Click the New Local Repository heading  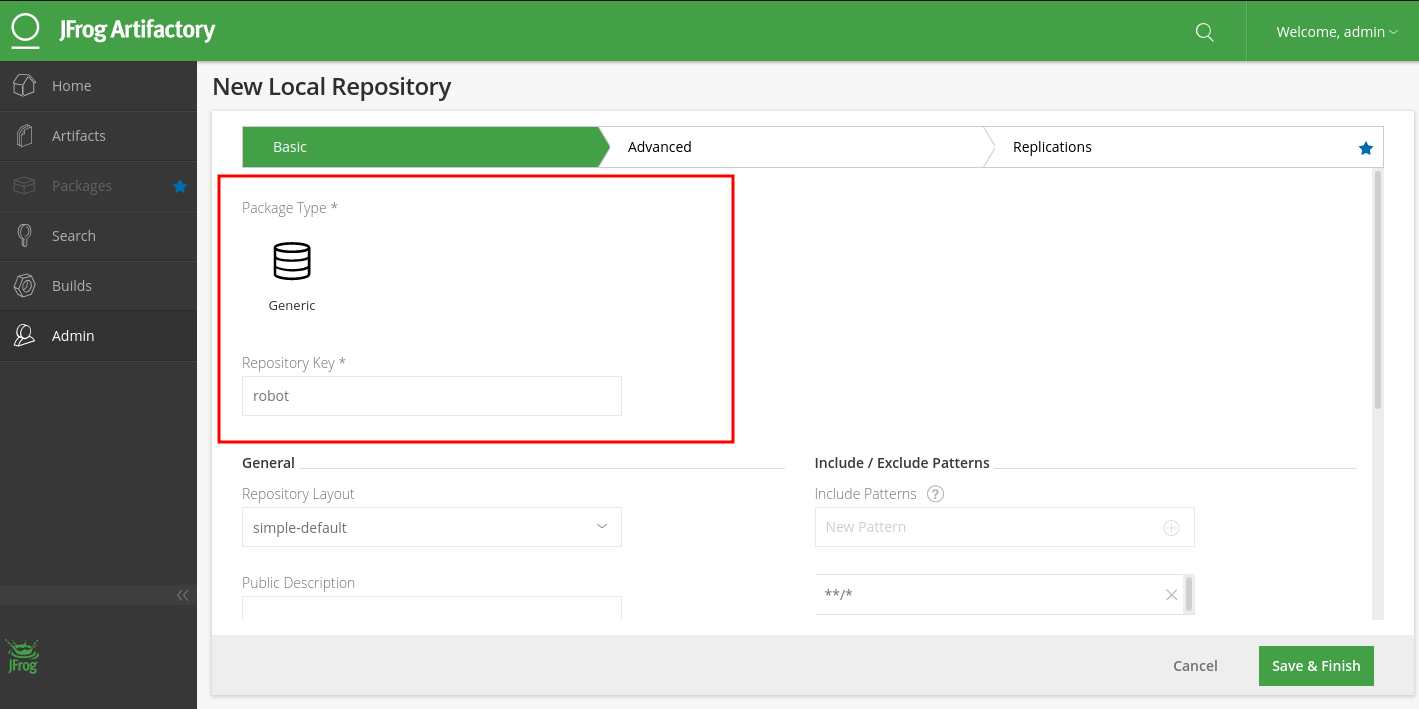point(332,87)
